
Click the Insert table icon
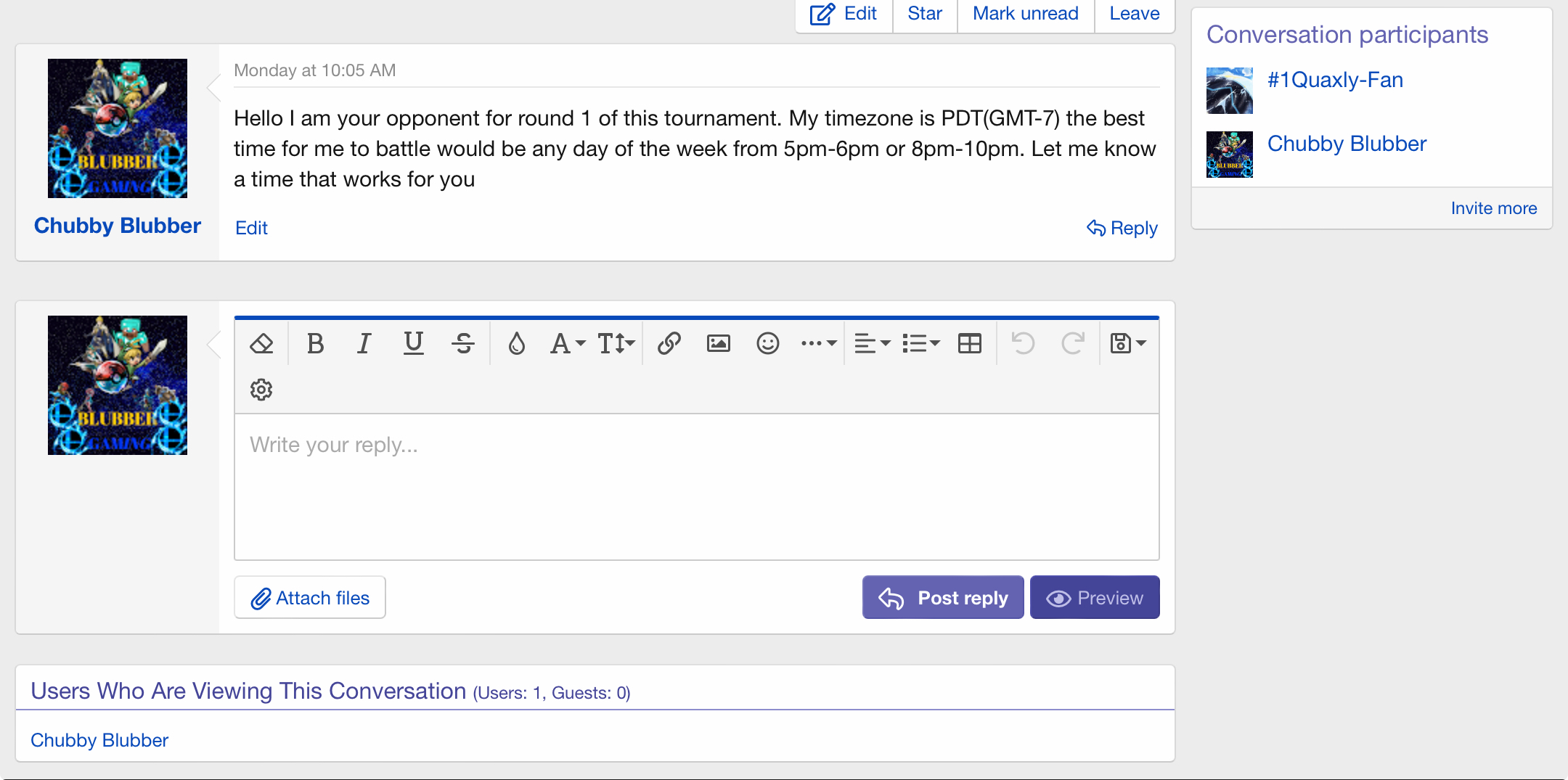pos(969,343)
